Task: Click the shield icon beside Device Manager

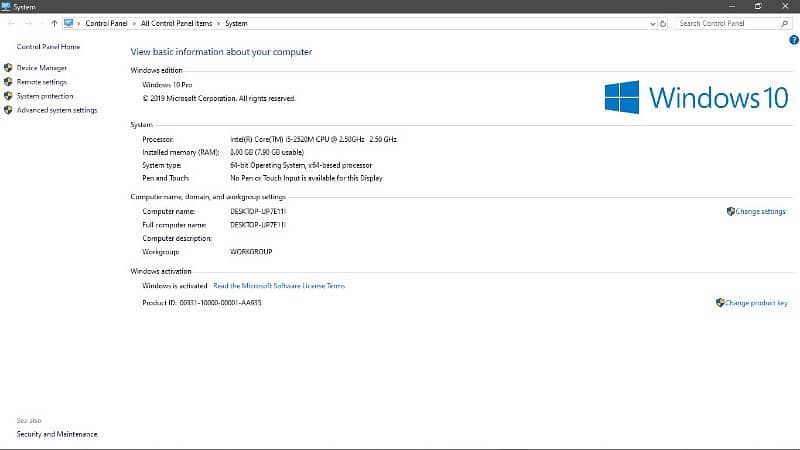Action: pyautogui.click(x=9, y=68)
